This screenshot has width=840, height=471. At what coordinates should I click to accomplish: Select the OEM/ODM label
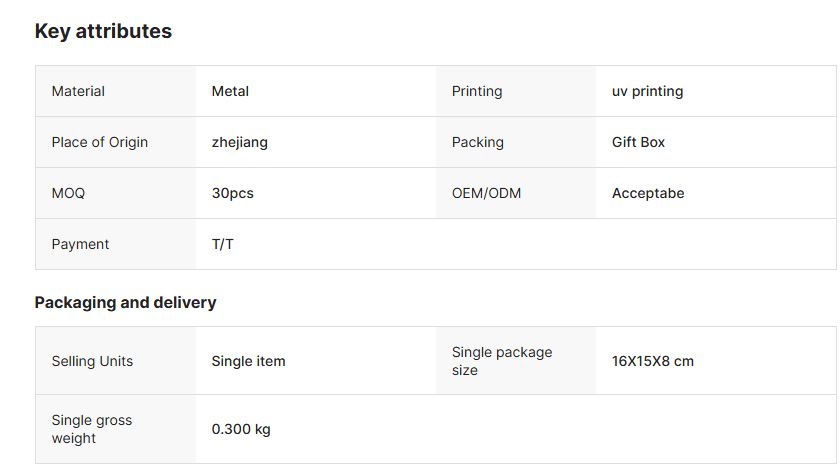pyautogui.click(x=486, y=193)
